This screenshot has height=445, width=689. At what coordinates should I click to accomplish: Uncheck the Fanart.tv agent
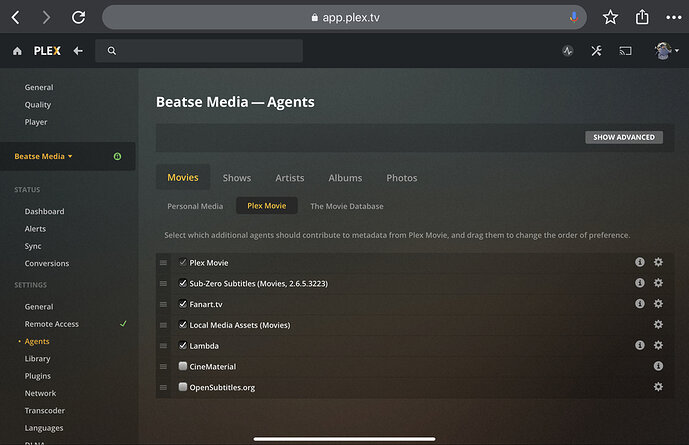pos(183,304)
